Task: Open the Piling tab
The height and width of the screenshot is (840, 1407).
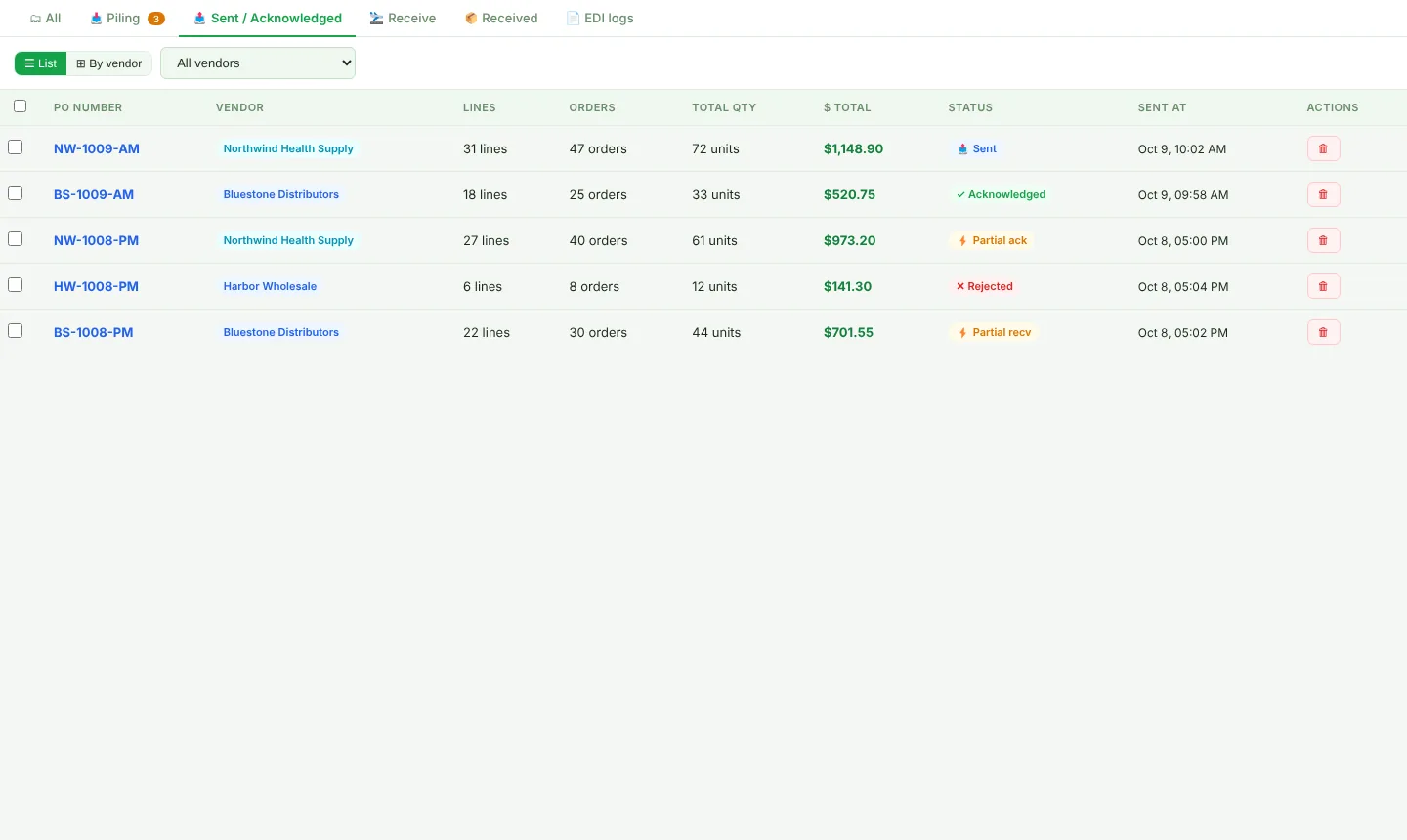Action: [x=127, y=19]
